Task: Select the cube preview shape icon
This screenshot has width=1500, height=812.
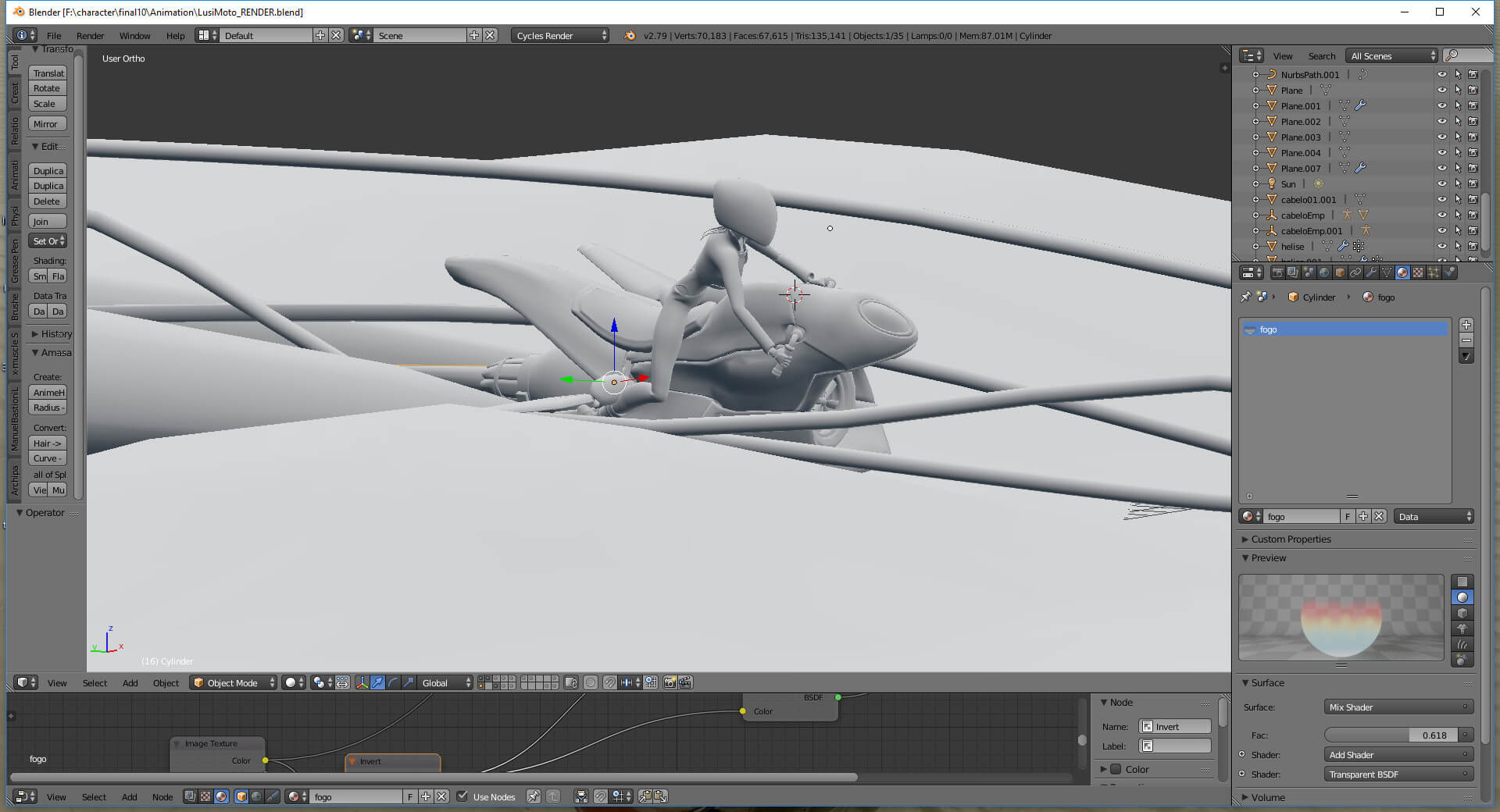Action: pos(1462,613)
